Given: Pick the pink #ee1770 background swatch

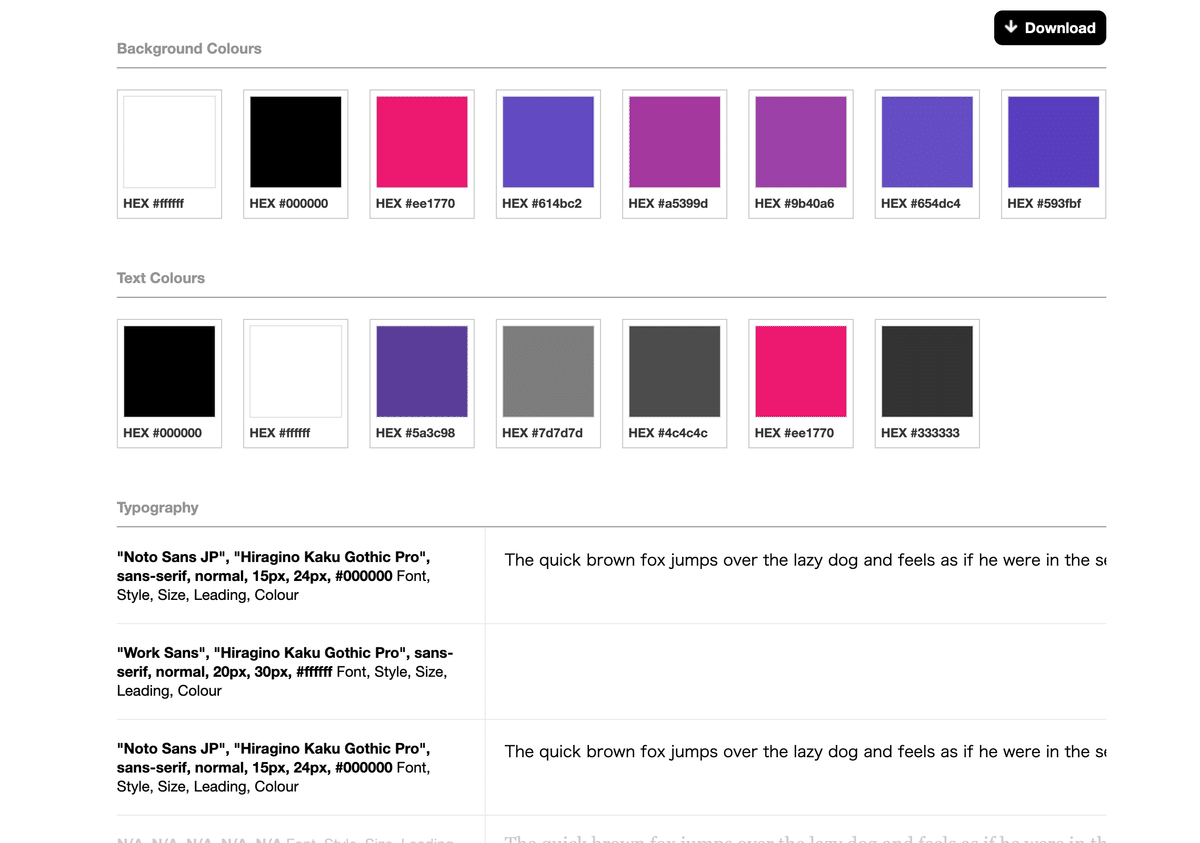Looking at the screenshot, I should pos(422,142).
